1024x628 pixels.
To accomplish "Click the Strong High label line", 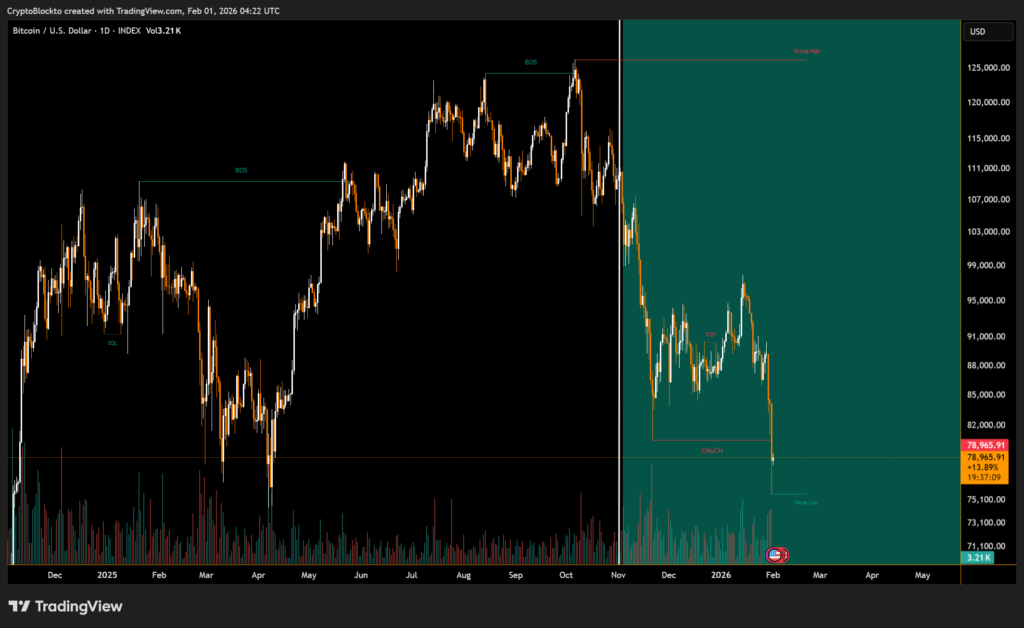I will pyautogui.click(x=808, y=51).
